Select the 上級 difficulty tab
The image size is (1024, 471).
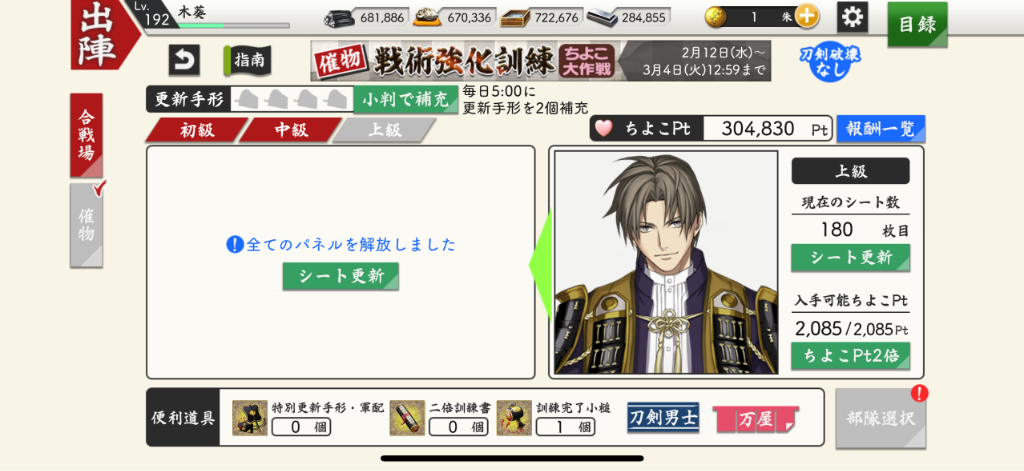[384, 130]
